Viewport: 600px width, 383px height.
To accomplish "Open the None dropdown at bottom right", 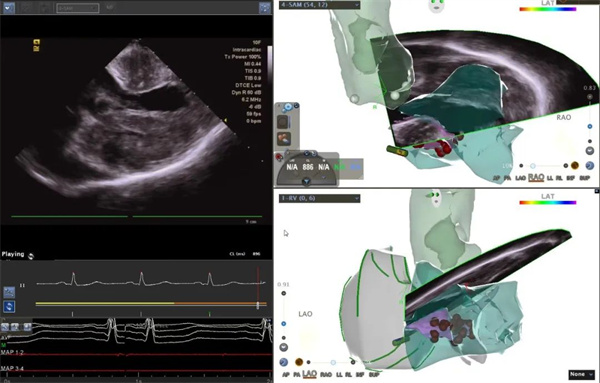I will pos(581,374).
